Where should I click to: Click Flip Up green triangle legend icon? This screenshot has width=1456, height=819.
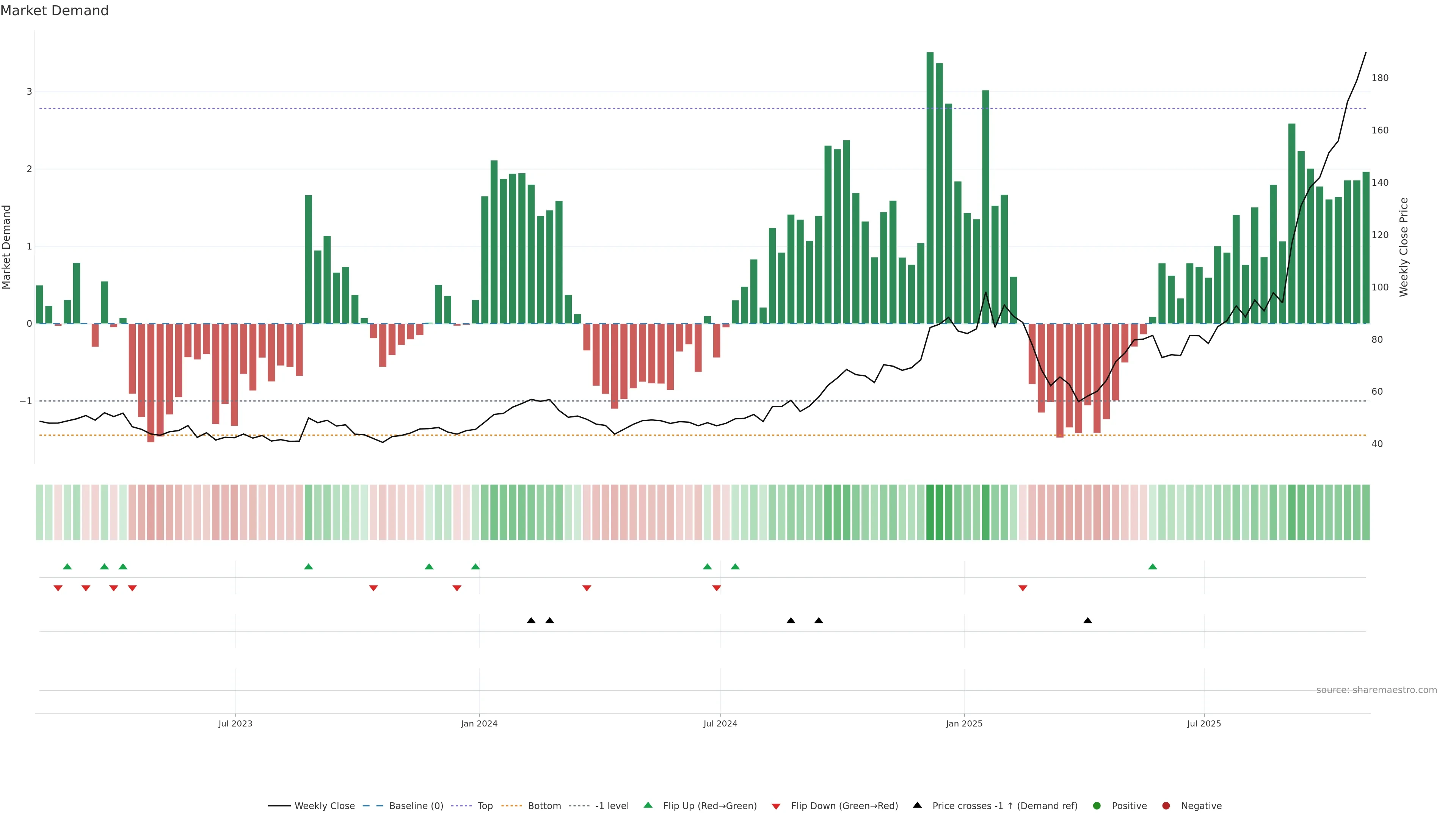click(x=648, y=805)
